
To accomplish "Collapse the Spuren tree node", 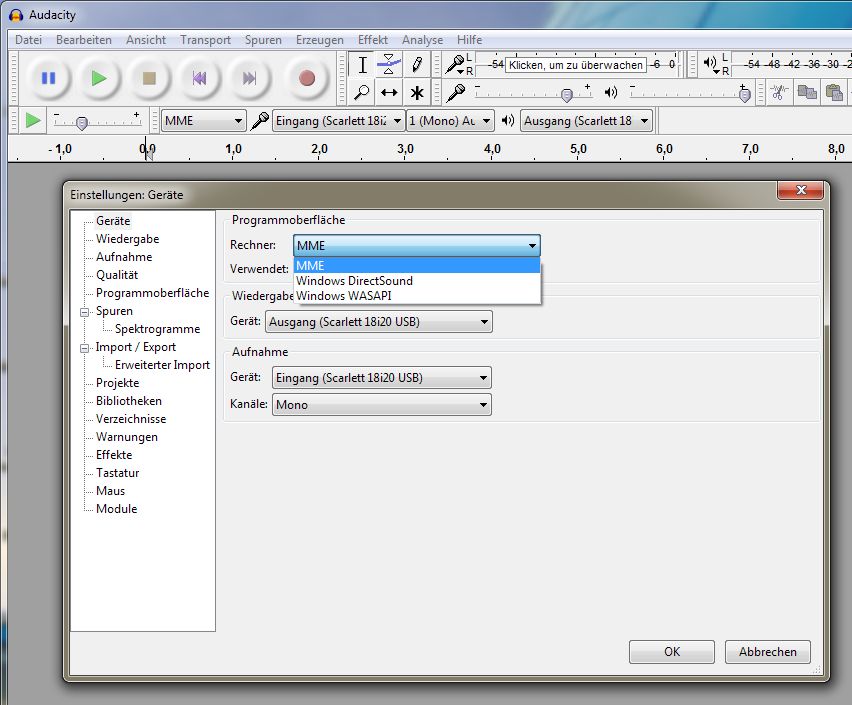I will click(x=84, y=312).
